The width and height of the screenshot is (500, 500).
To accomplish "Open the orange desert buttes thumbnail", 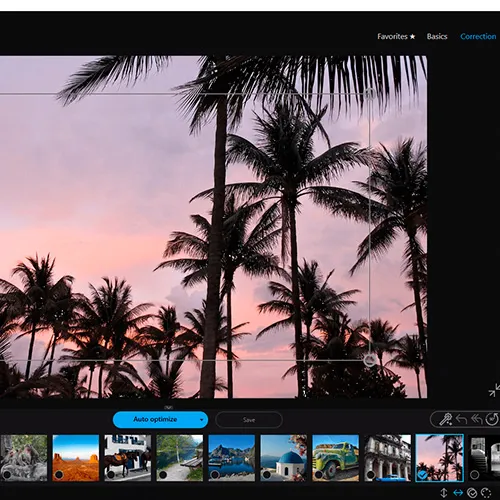I will point(76,457).
